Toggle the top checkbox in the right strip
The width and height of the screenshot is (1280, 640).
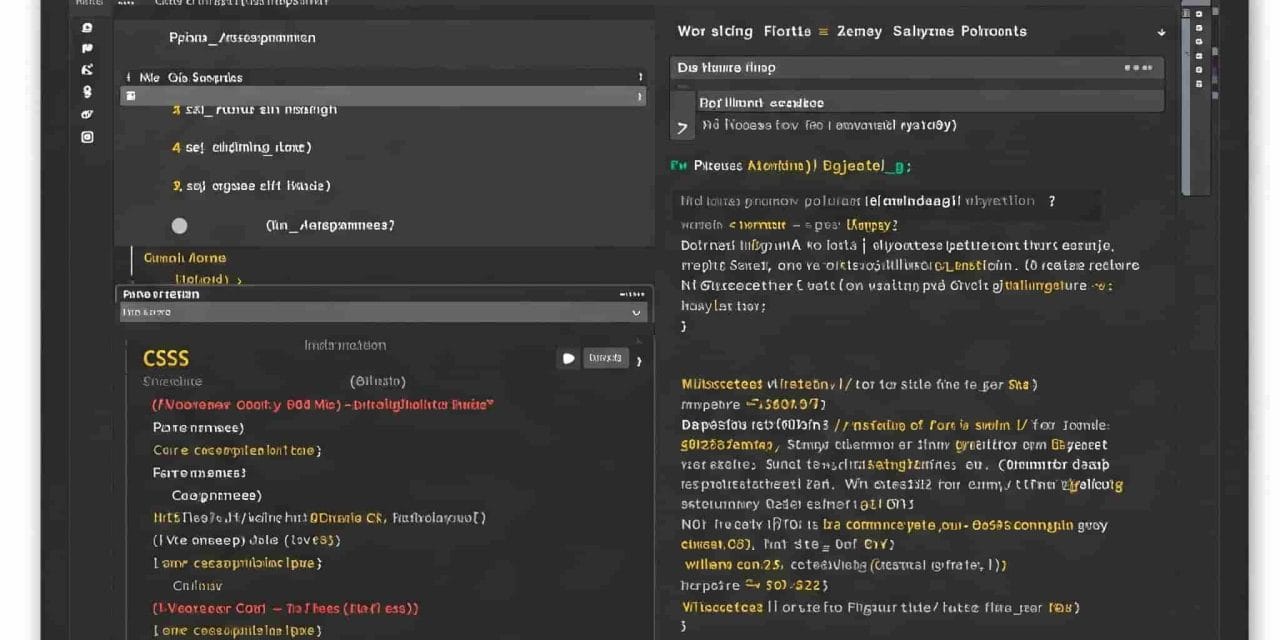pyautogui.click(x=1199, y=14)
